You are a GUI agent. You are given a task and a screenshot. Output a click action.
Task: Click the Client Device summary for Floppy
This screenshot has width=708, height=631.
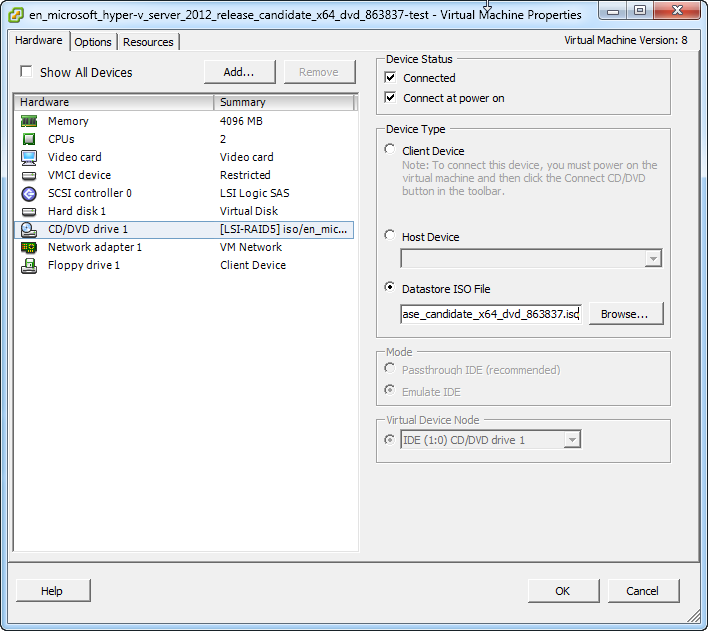click(x=253, y=265)
